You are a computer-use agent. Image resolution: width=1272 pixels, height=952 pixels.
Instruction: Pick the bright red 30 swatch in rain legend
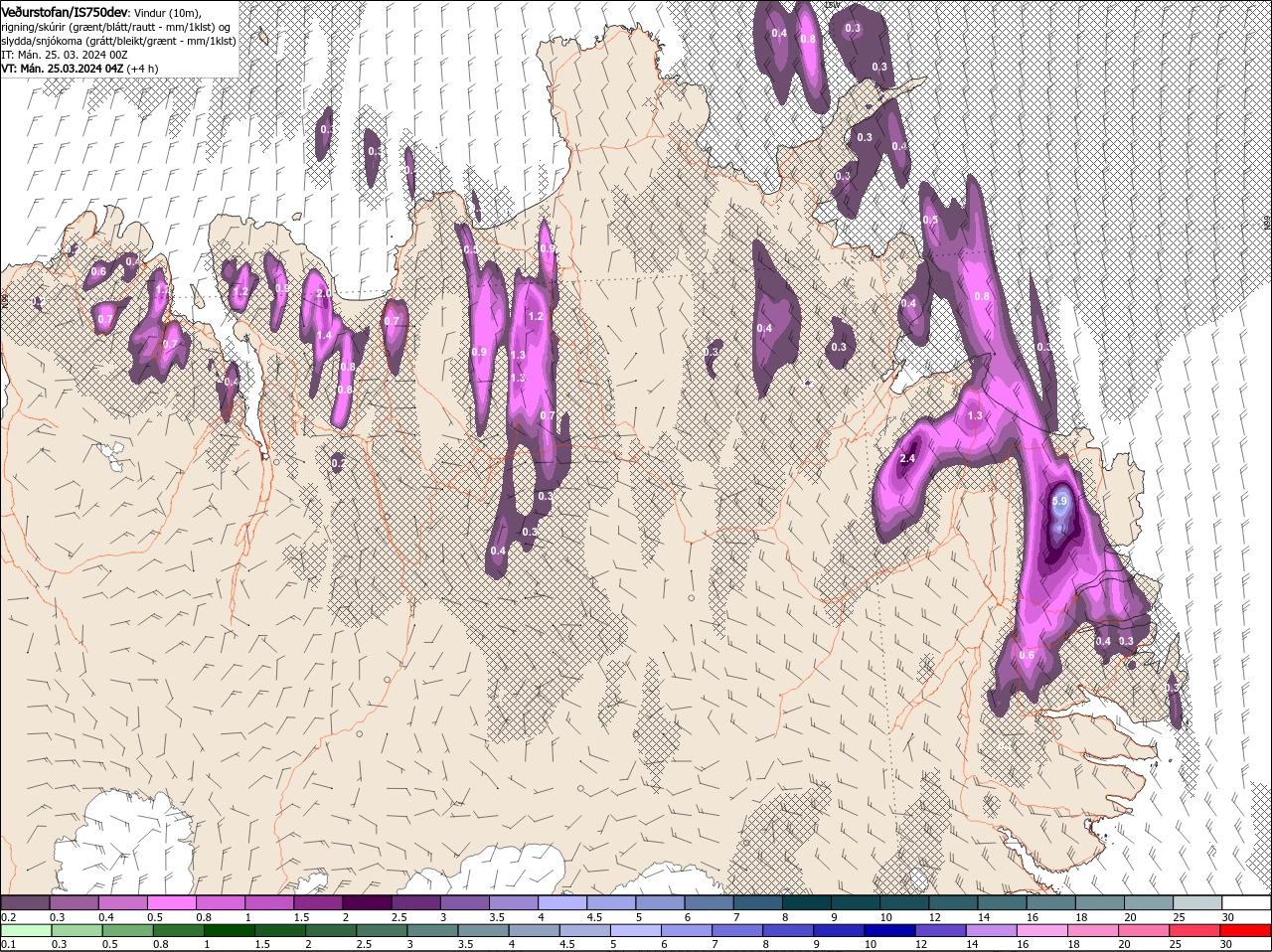point(1245,931)
